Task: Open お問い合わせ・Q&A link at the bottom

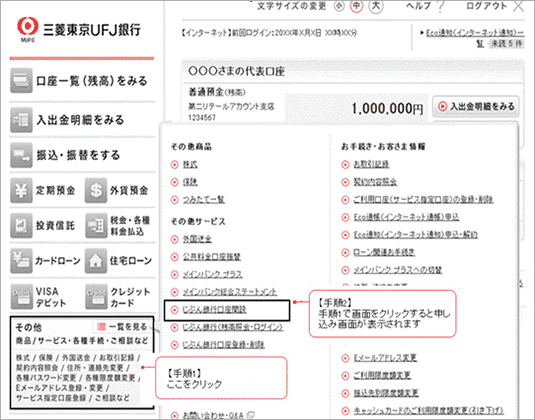Action: pyautogui.click(x=213, y=415)
